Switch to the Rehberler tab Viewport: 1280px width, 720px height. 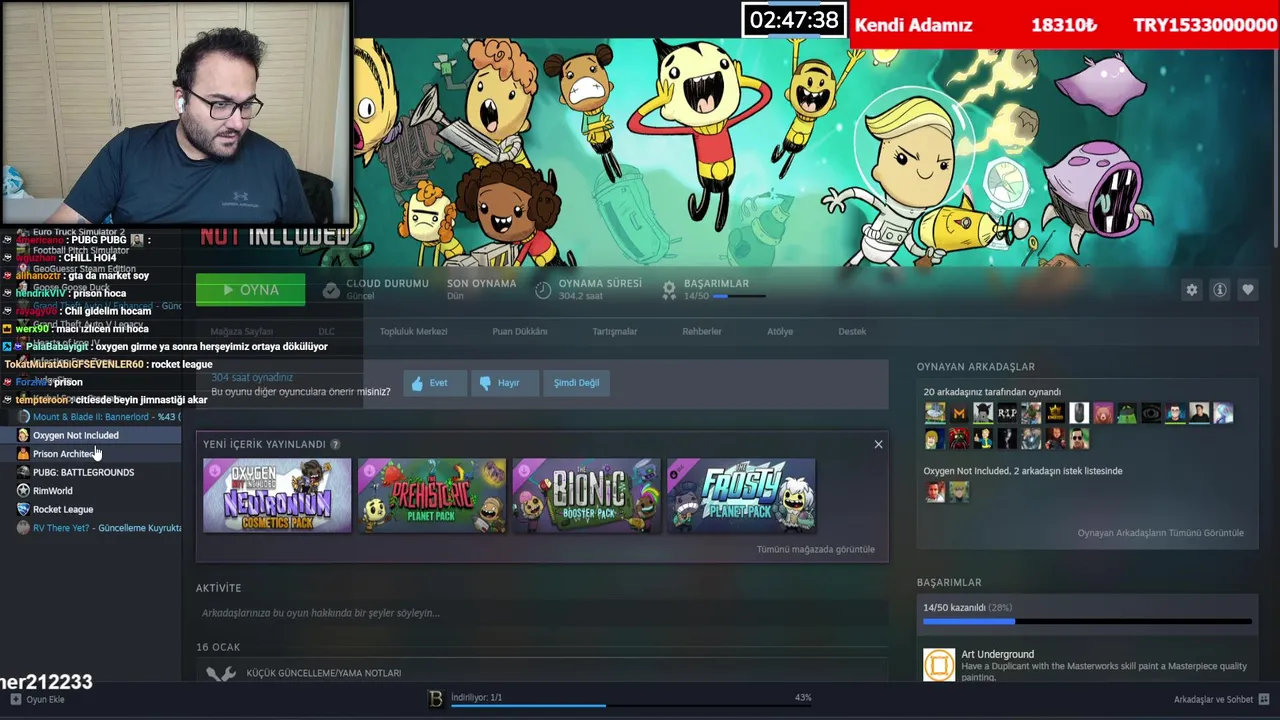(702, 331)
